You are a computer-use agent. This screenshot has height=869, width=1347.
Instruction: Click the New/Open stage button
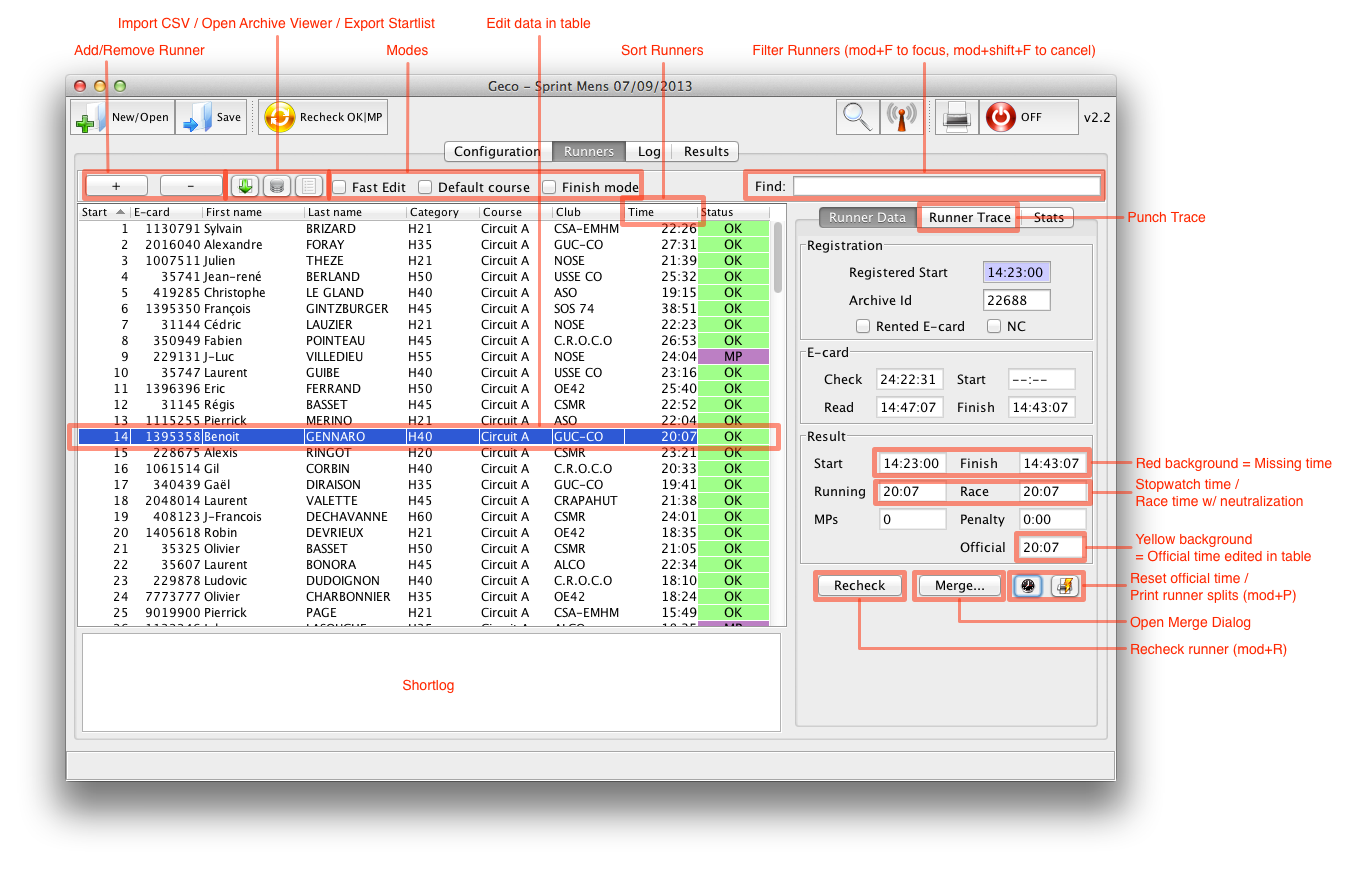pos(123,117)
